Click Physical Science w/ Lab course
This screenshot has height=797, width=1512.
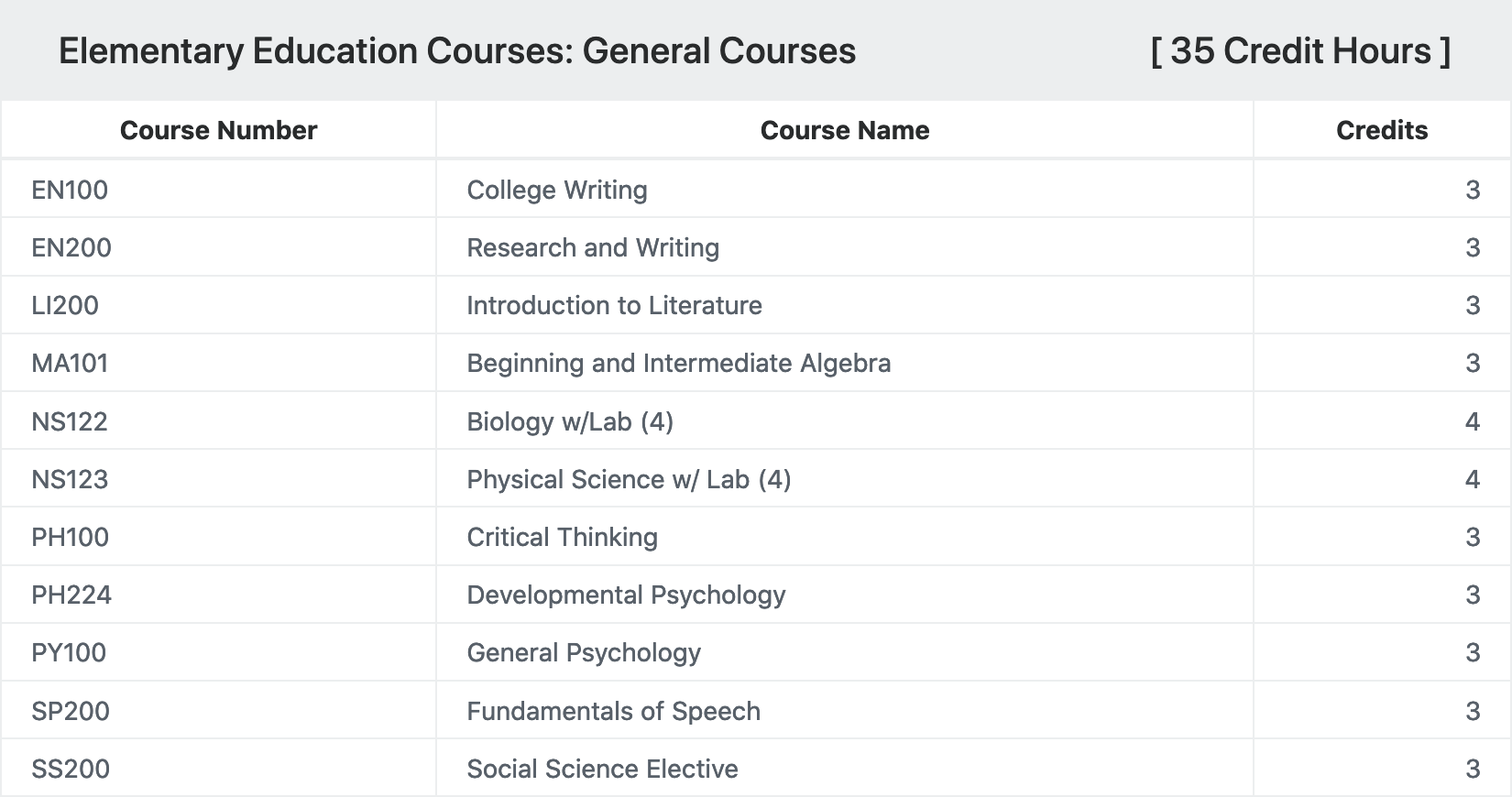pyautogui.click(x=629, y=479)
